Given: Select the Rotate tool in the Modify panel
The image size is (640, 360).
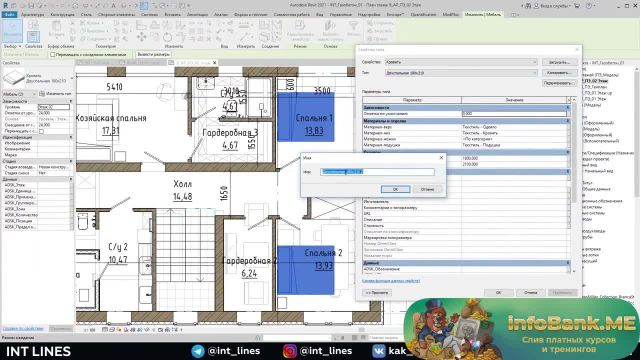Looking at the screenshot, I should [167, 37].
